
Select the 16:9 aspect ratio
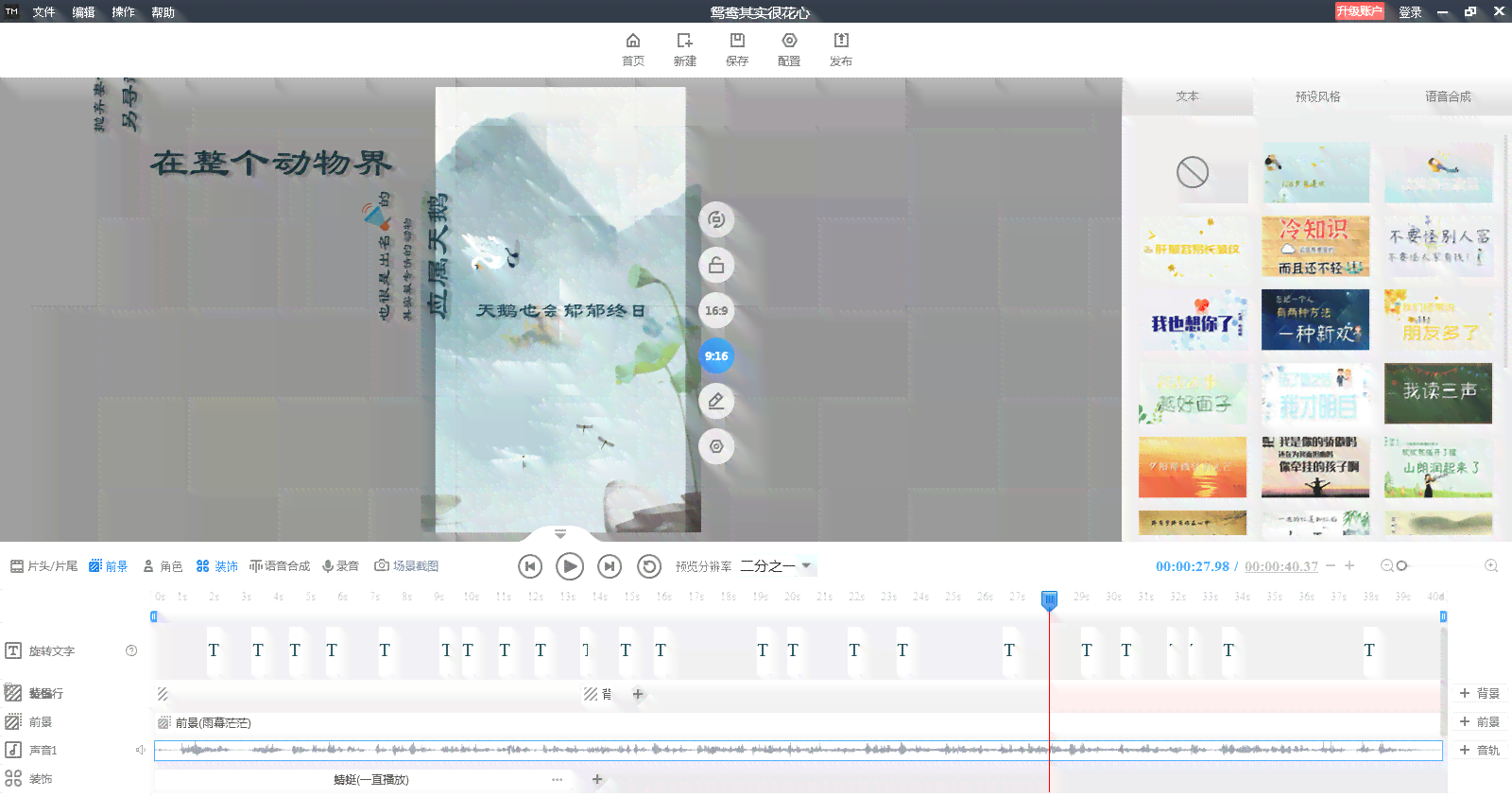pos(716,310)
